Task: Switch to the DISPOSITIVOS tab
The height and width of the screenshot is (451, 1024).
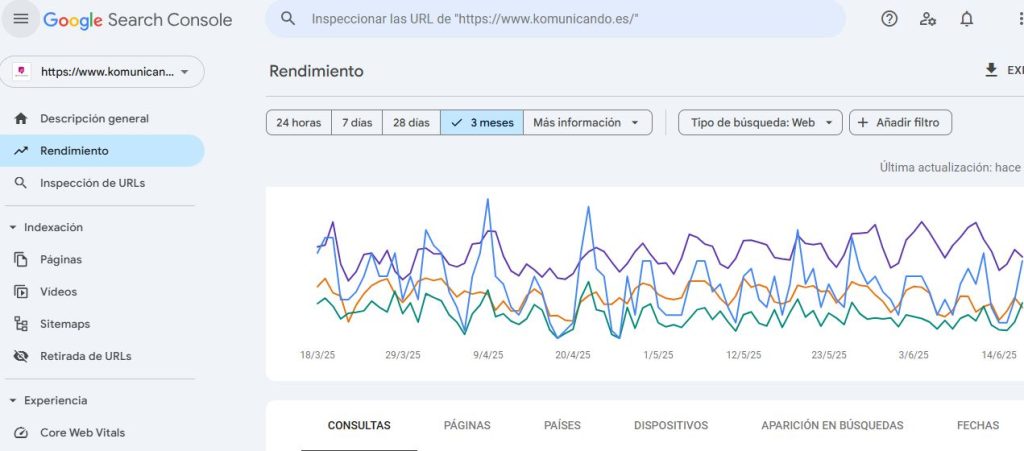Action: coord(671,426)
